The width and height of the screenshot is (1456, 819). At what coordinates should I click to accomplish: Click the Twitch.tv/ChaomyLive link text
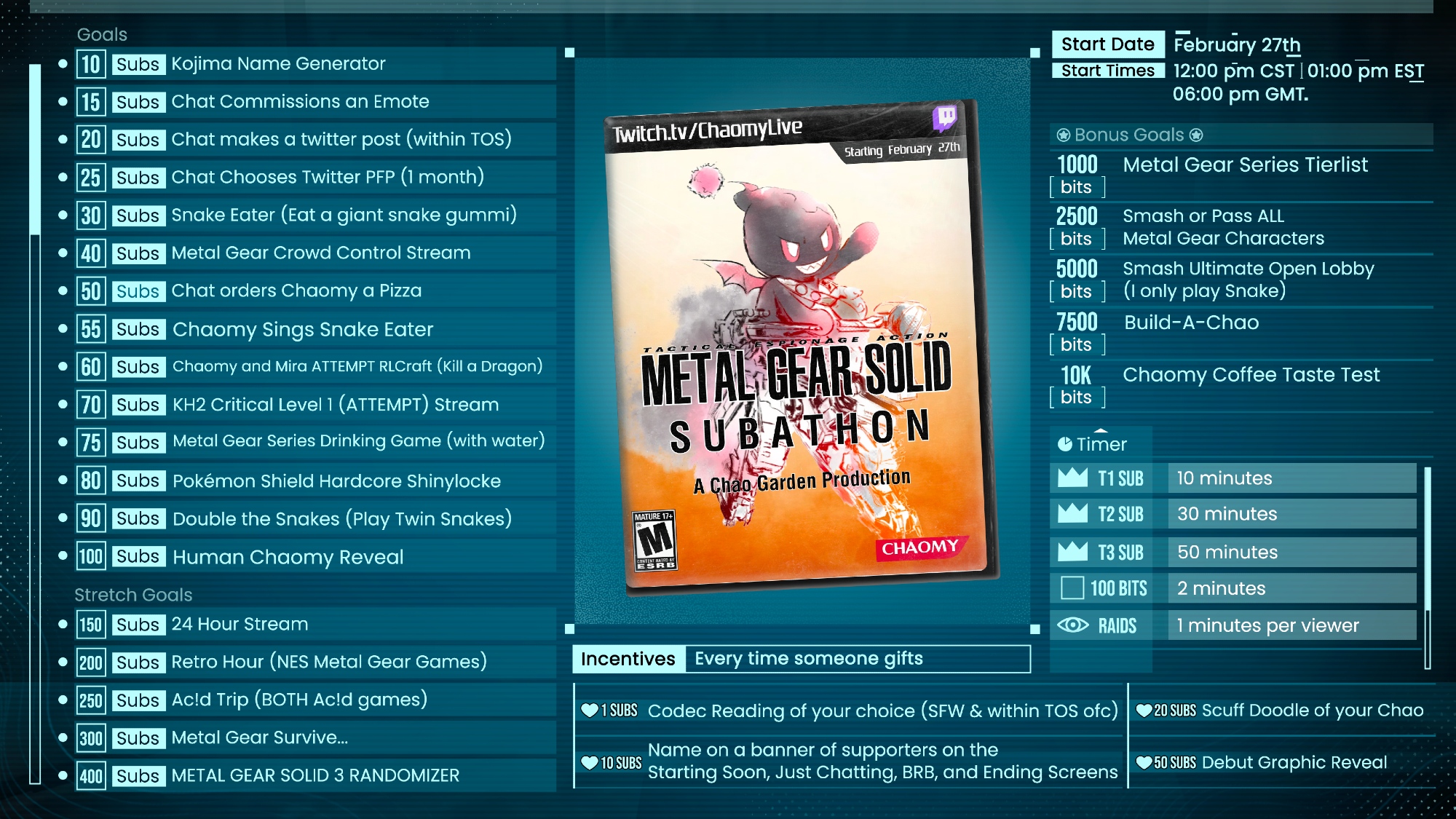pos(707,131)
